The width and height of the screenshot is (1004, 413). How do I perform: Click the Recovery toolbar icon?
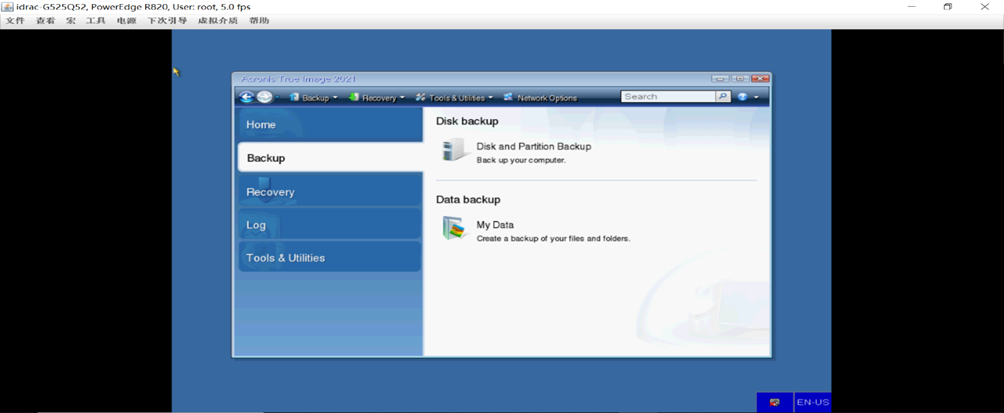tap(353, 97)
